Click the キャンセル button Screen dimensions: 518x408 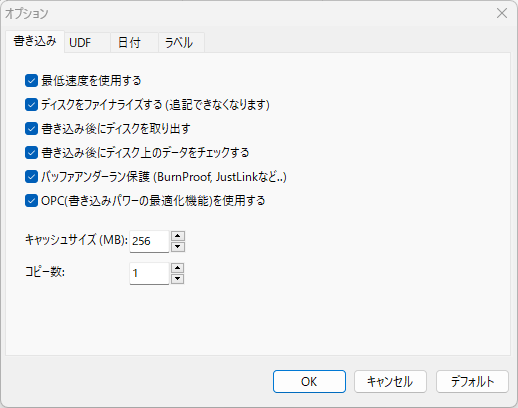coord(390,381)
